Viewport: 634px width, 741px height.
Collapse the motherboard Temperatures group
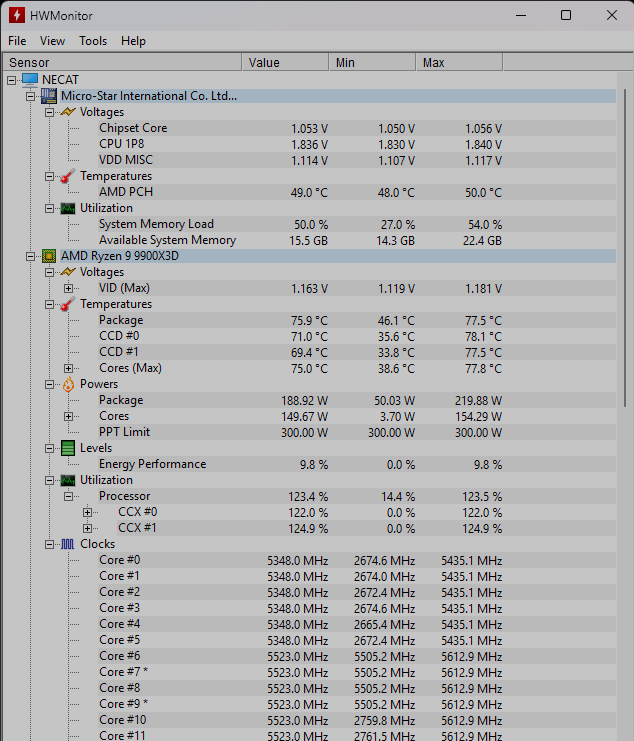49,176
